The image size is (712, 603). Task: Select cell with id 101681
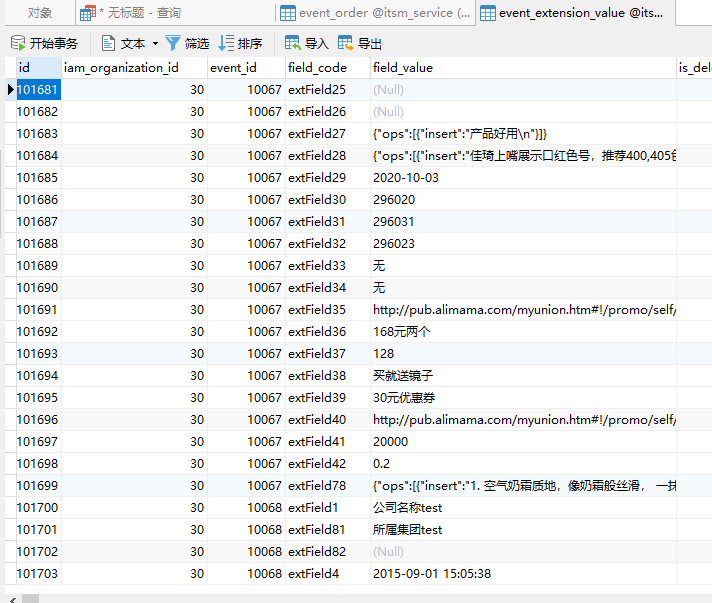tap(39, 89)
